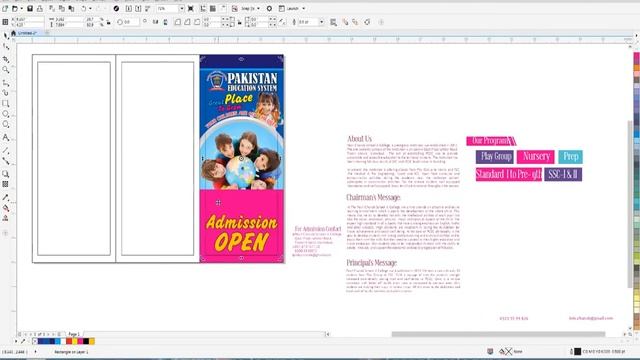Image resolution: width=640 pixels, height=360 pixels.
Task: Select the Text tool
Action: [6, 138]
